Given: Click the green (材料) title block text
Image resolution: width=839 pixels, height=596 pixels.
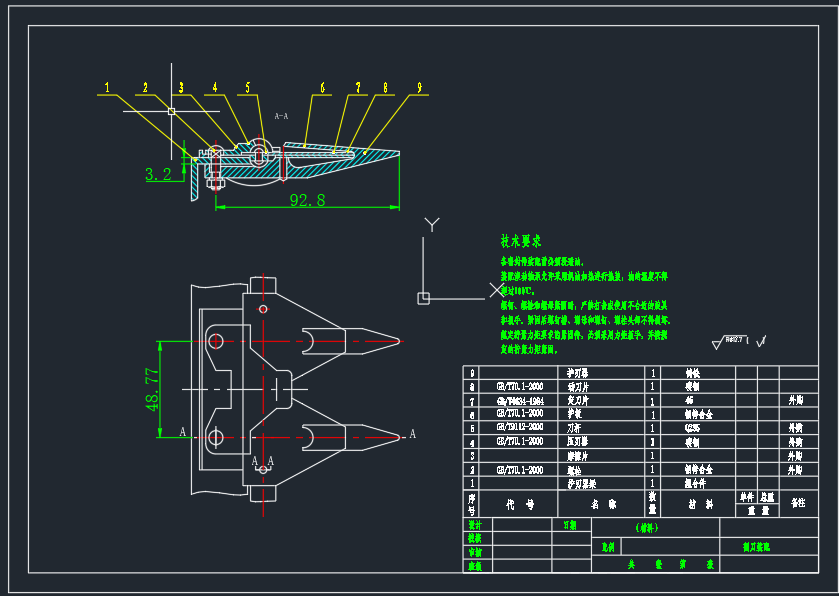Looking at the screenshot, I should point(647,528).
